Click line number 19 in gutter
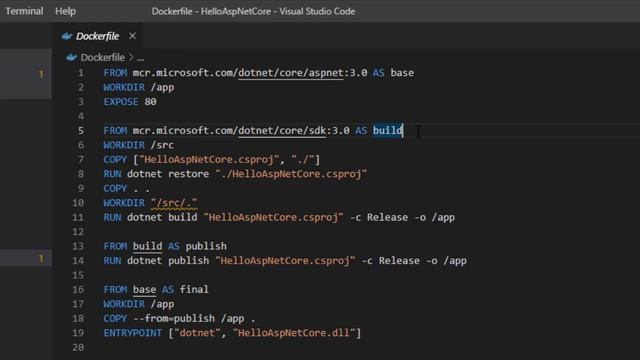This screenshot has height=360, width=640. [78, 333]
